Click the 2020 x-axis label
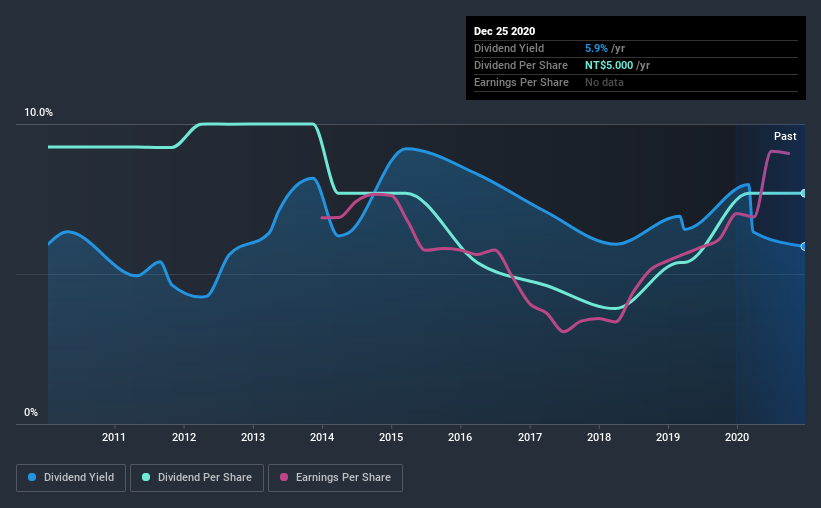 [x=737, y=437]
